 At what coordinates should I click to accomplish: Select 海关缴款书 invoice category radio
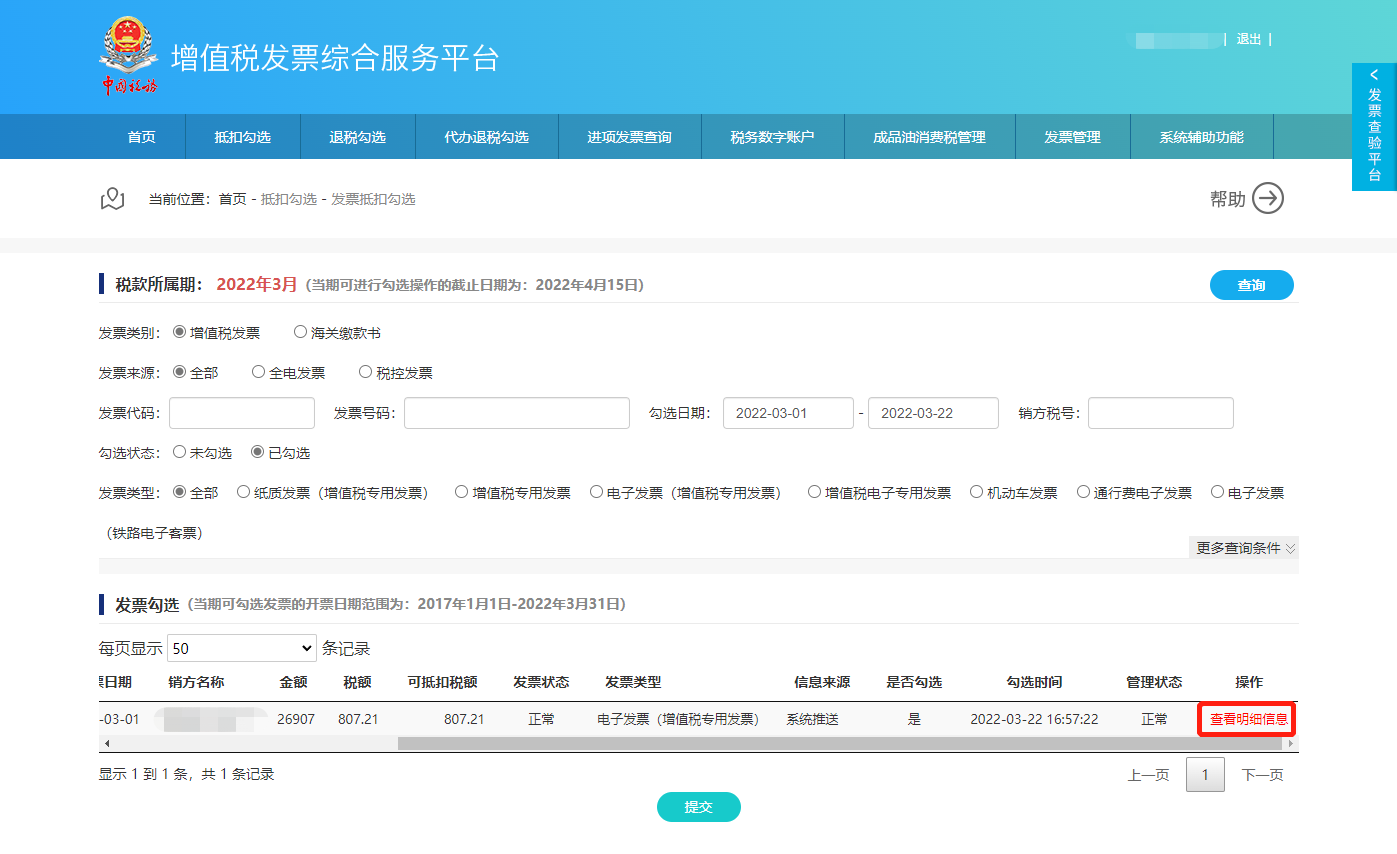300,332
